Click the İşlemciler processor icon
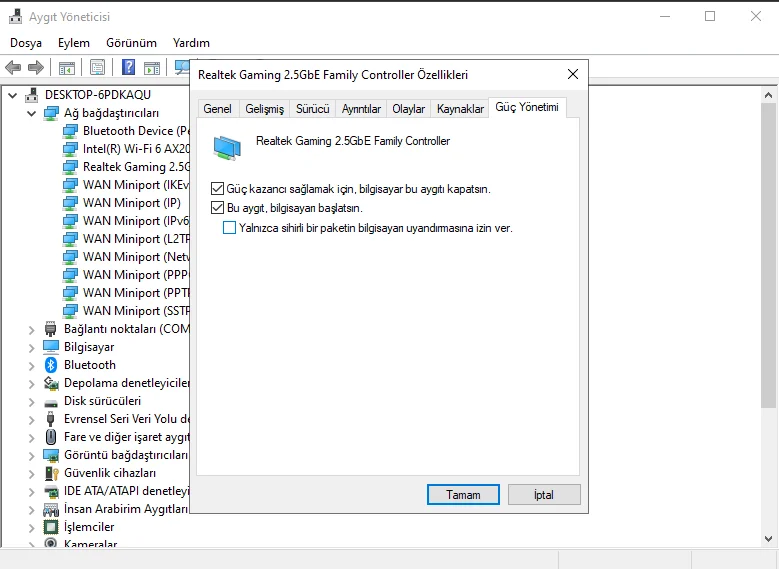Screen dimensions: 779x569 pyautogui.click(x=51, y=527)
